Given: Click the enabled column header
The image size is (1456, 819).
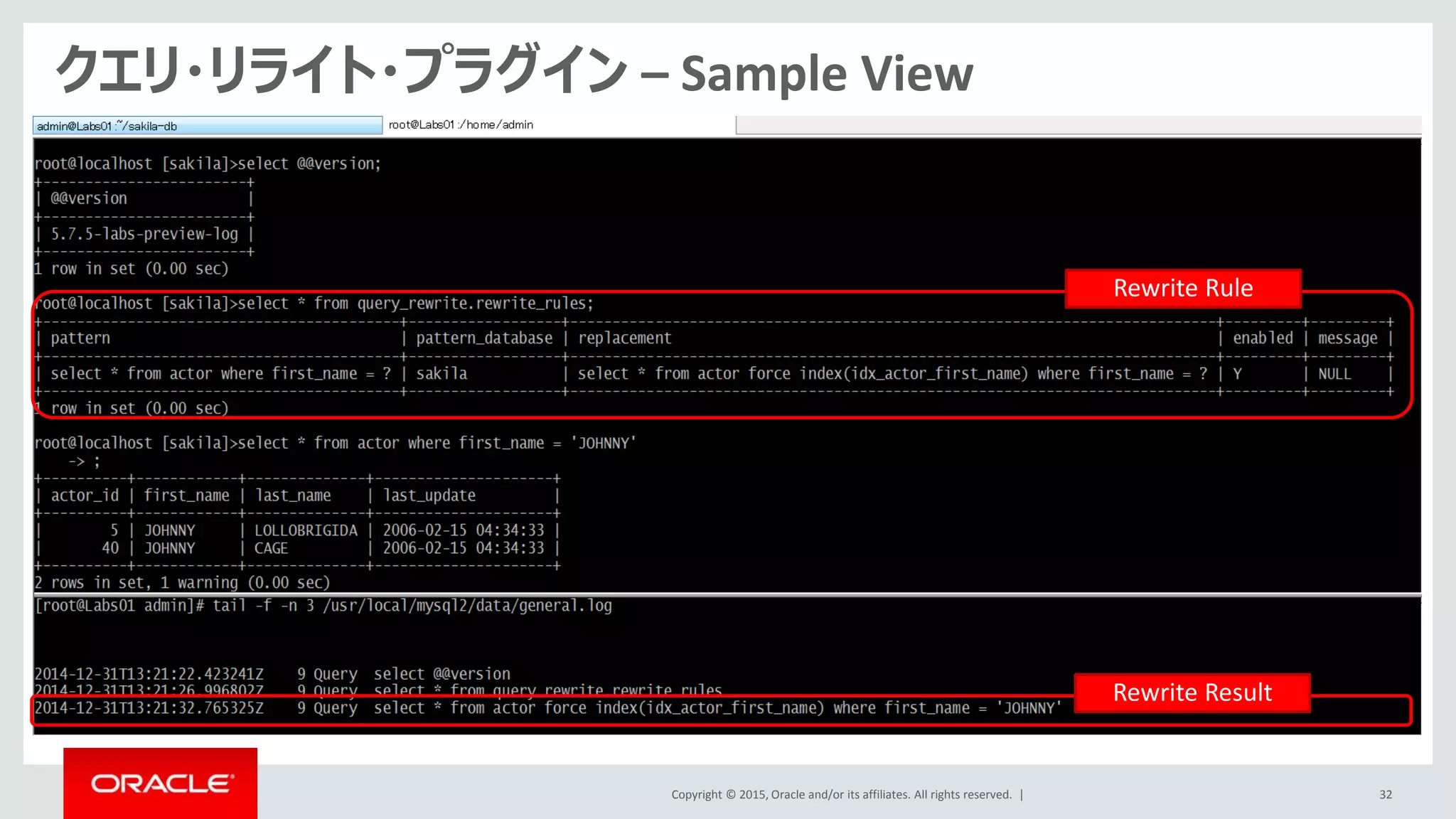Looking at the screenshot, I should [x=1263, y=338].
